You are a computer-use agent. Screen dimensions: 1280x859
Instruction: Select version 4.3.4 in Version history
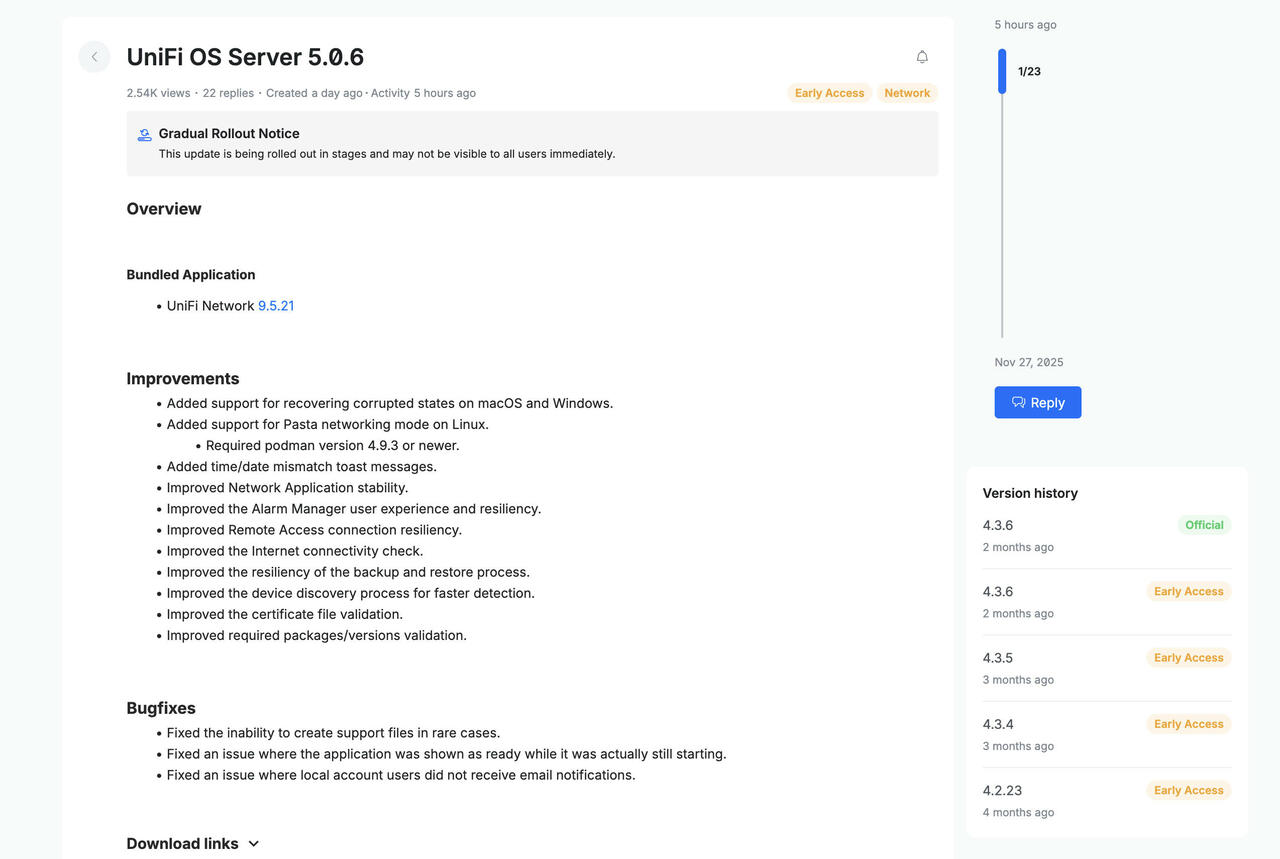pyautogui.click(x=997, y=723)
